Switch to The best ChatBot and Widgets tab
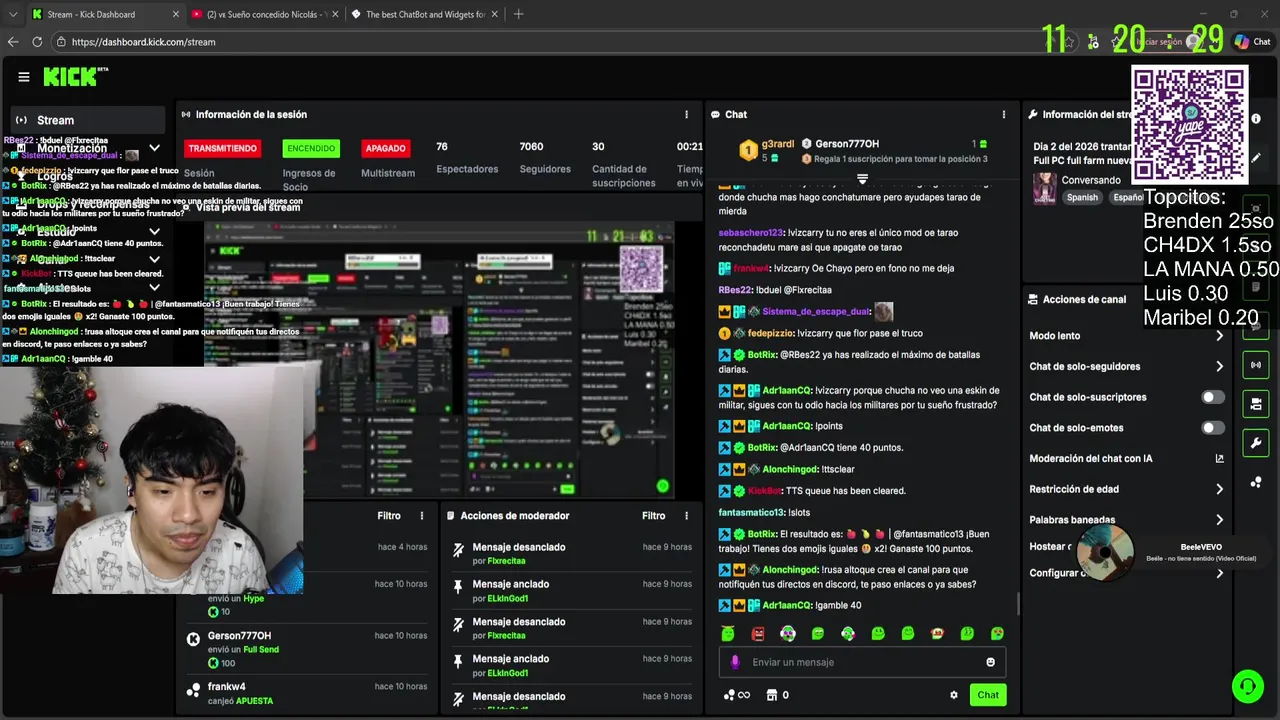The height and width of the screenshot is (720, 1280). coord(425,14)
